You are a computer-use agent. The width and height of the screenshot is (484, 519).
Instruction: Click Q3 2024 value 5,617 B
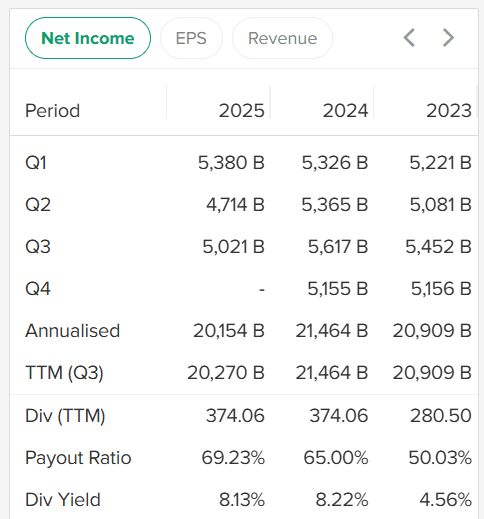pyautogui.click(x=338, y=247)
